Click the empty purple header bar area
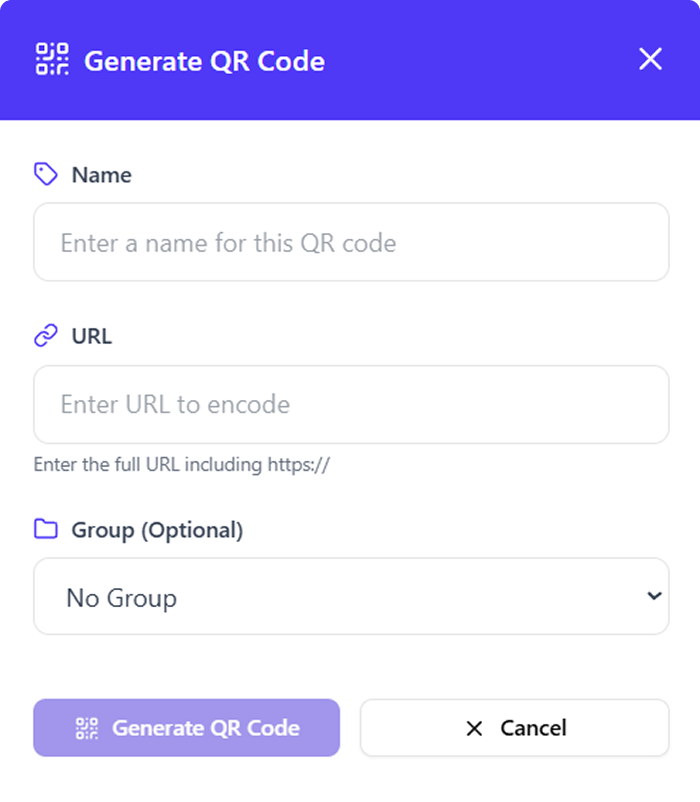Viewport: 700px width, 802px height. (480, 60)
